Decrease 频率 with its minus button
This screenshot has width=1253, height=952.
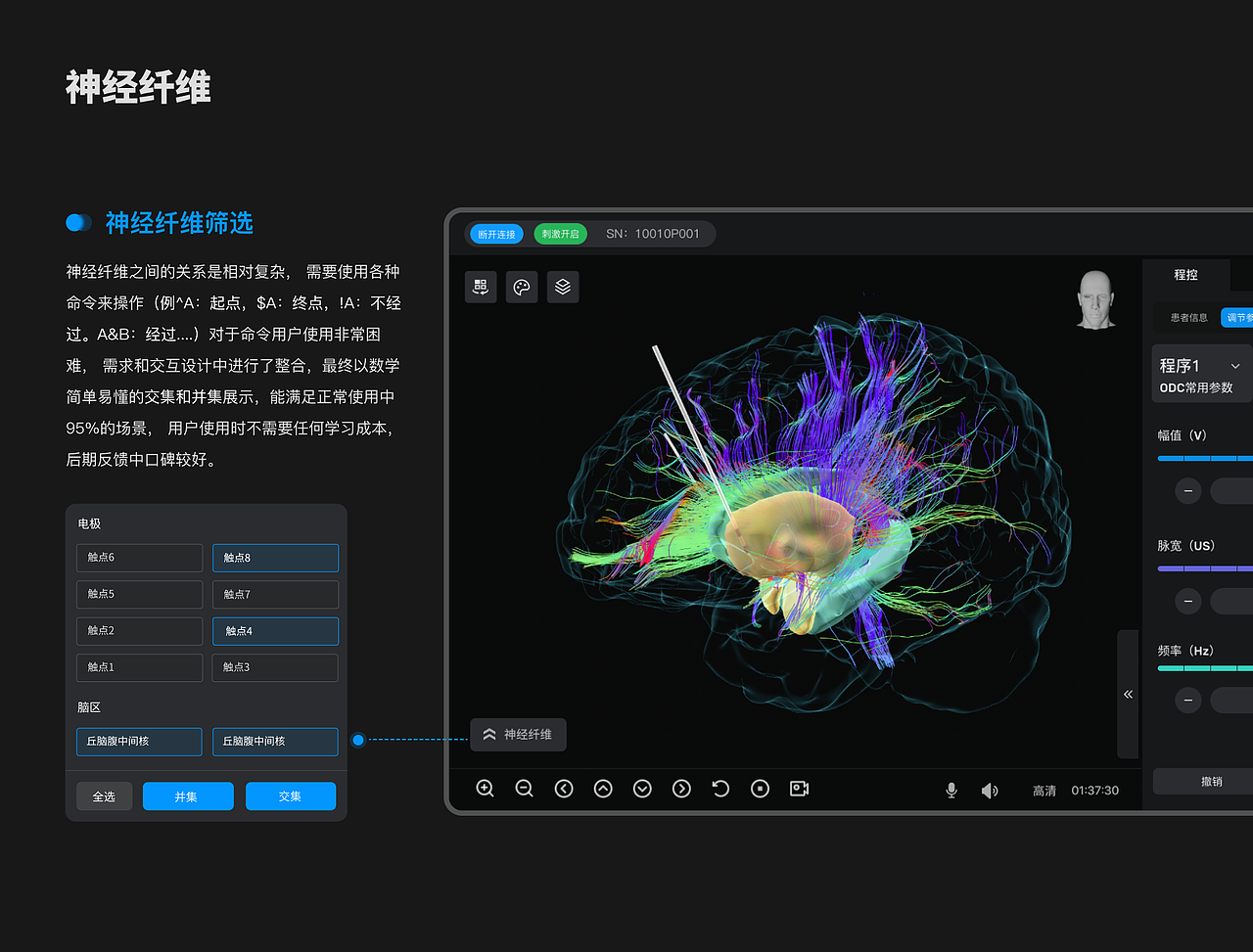[x=1187, y=701]
